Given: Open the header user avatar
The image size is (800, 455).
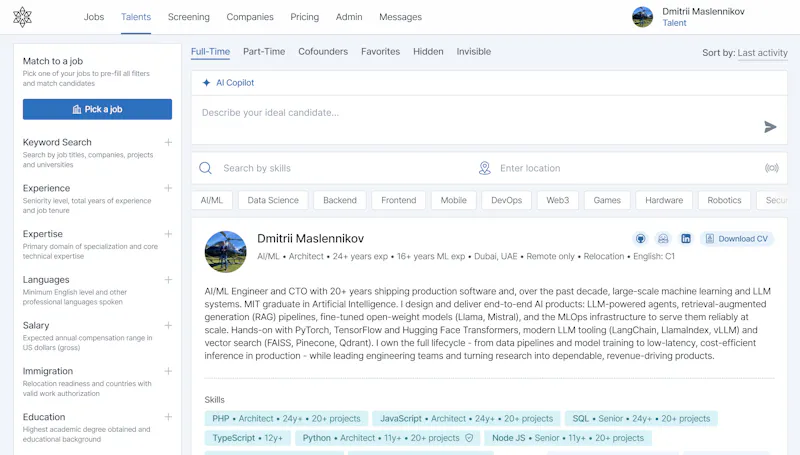Looking at the screenshot, I should click(x=642, y=17).
